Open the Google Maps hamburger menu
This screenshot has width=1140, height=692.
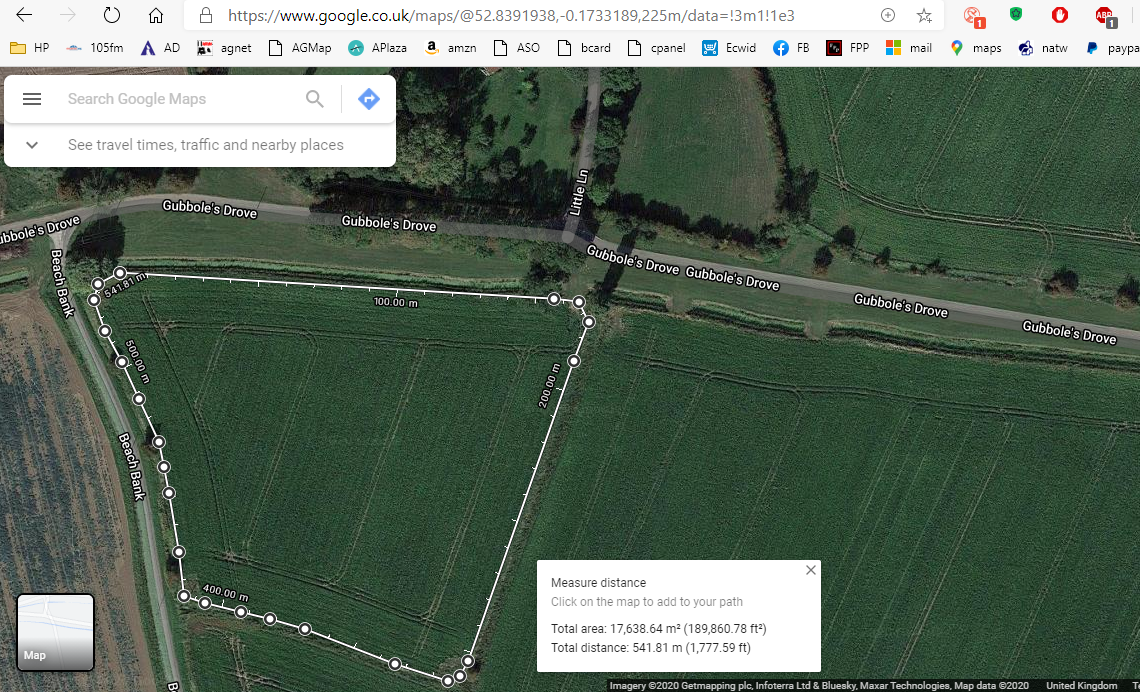click(x=32, y=99)
